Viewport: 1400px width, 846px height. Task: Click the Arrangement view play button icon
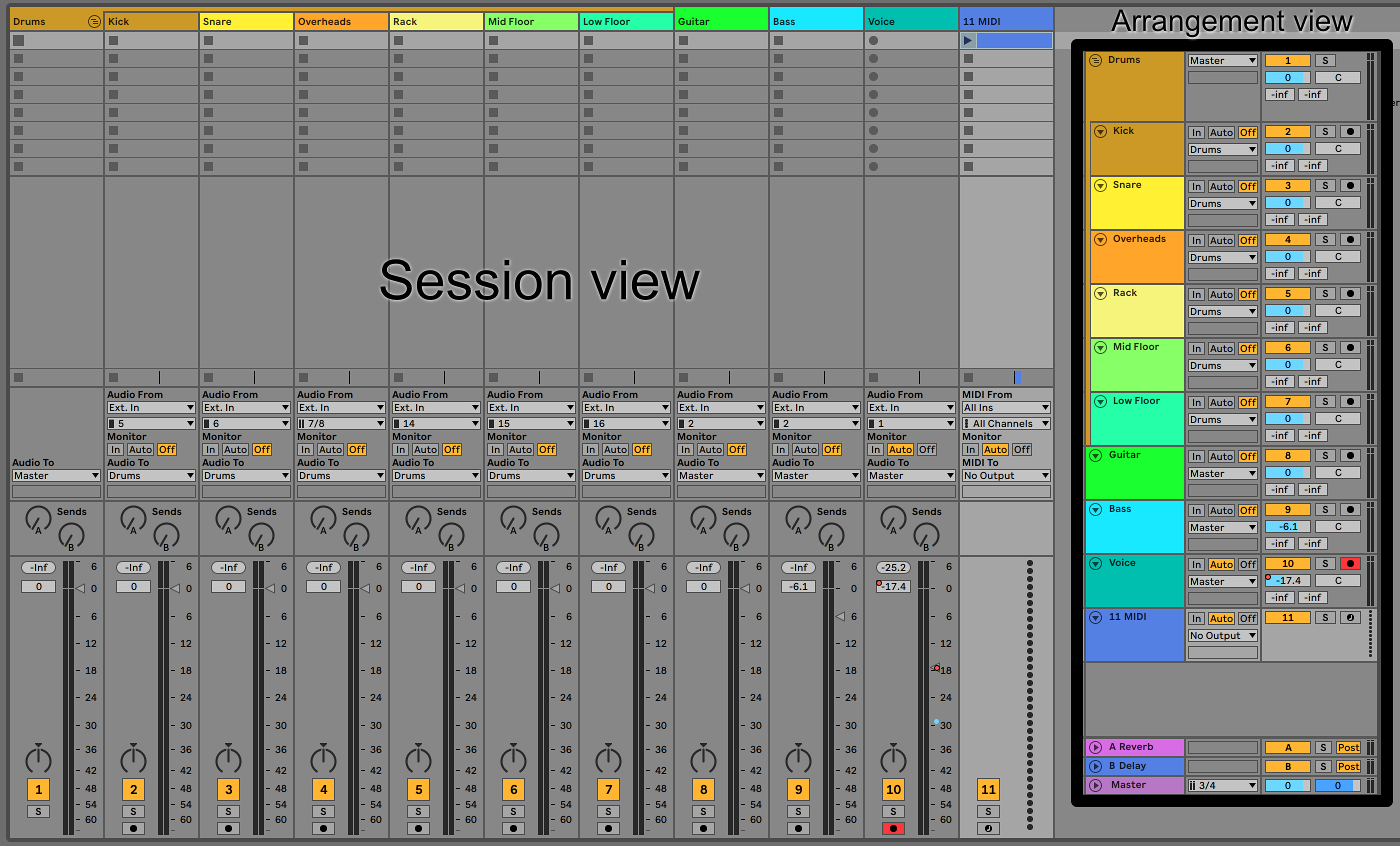967,40
